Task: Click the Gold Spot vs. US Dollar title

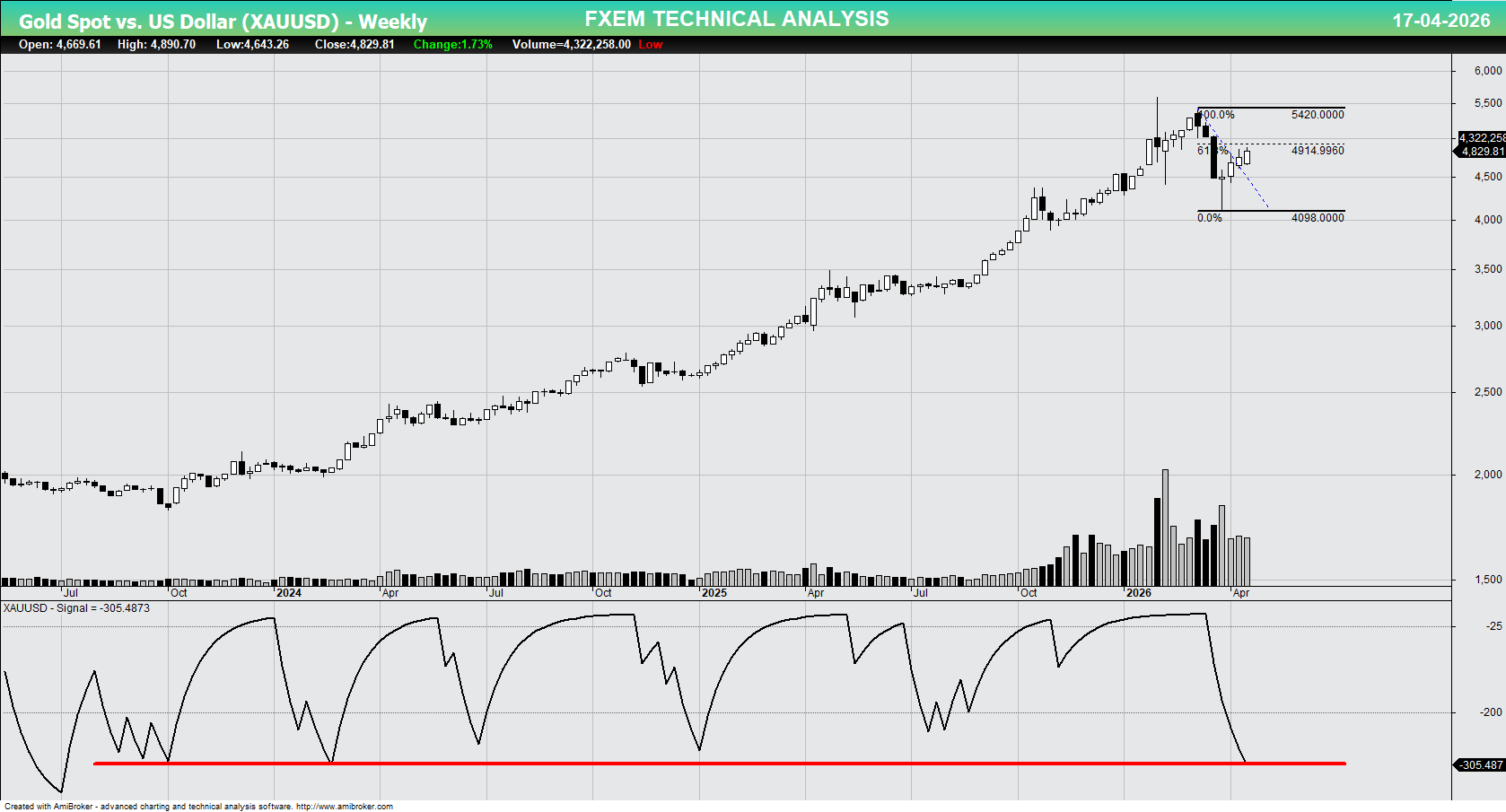Action: 224,19
